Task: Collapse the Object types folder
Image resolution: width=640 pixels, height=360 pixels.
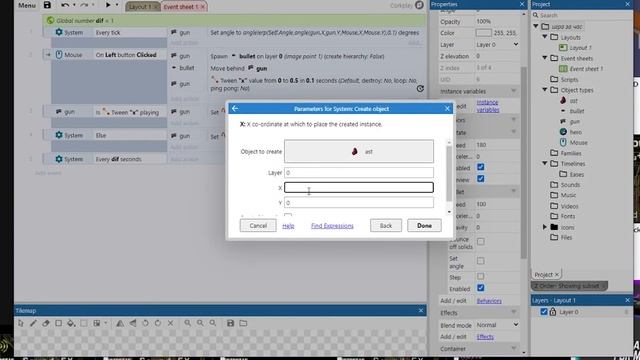Action: click(545, 89)
